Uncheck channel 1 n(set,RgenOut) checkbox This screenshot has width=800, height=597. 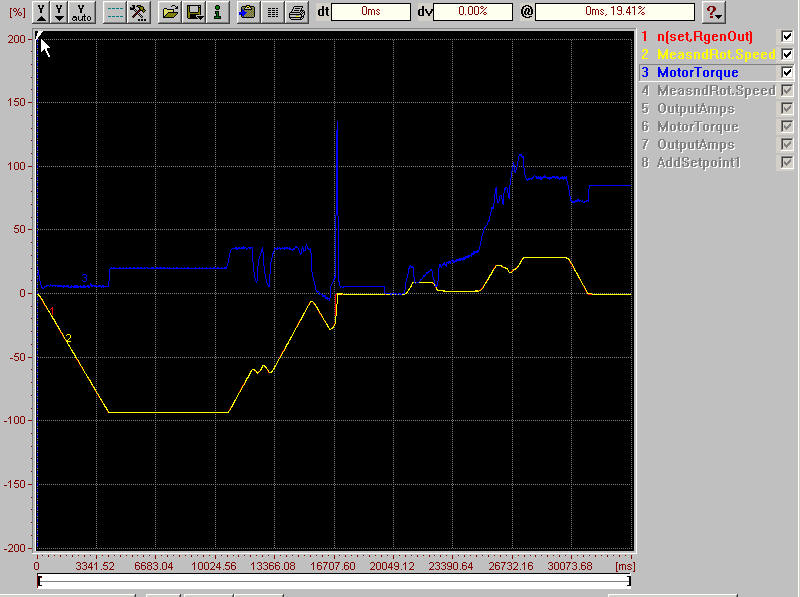[x=787, y=36]
